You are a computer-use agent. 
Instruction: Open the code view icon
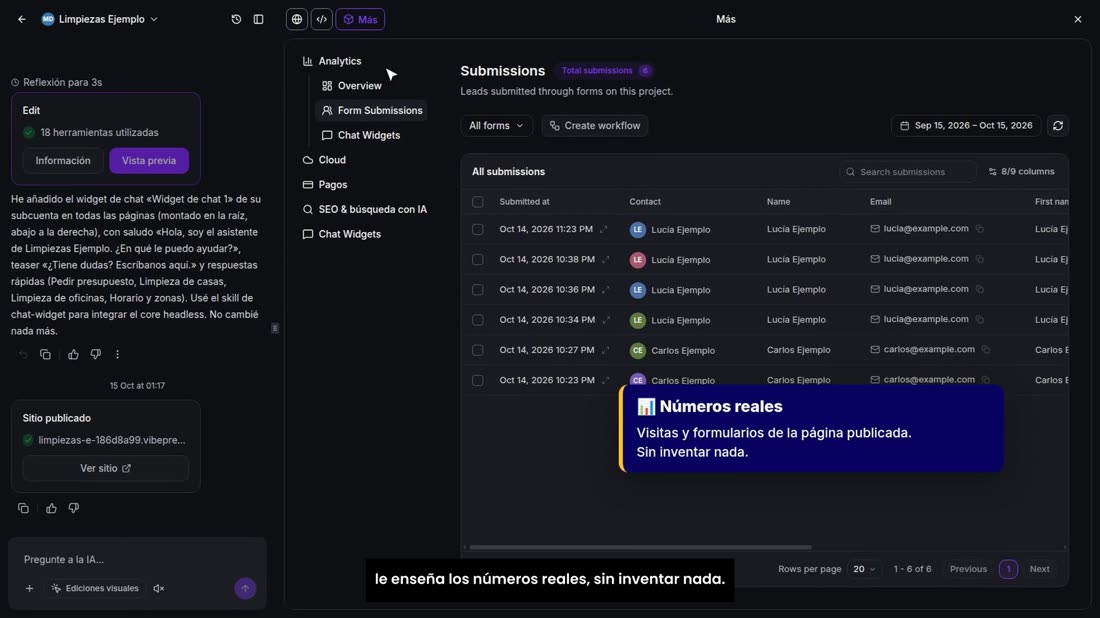pos(321,20)
